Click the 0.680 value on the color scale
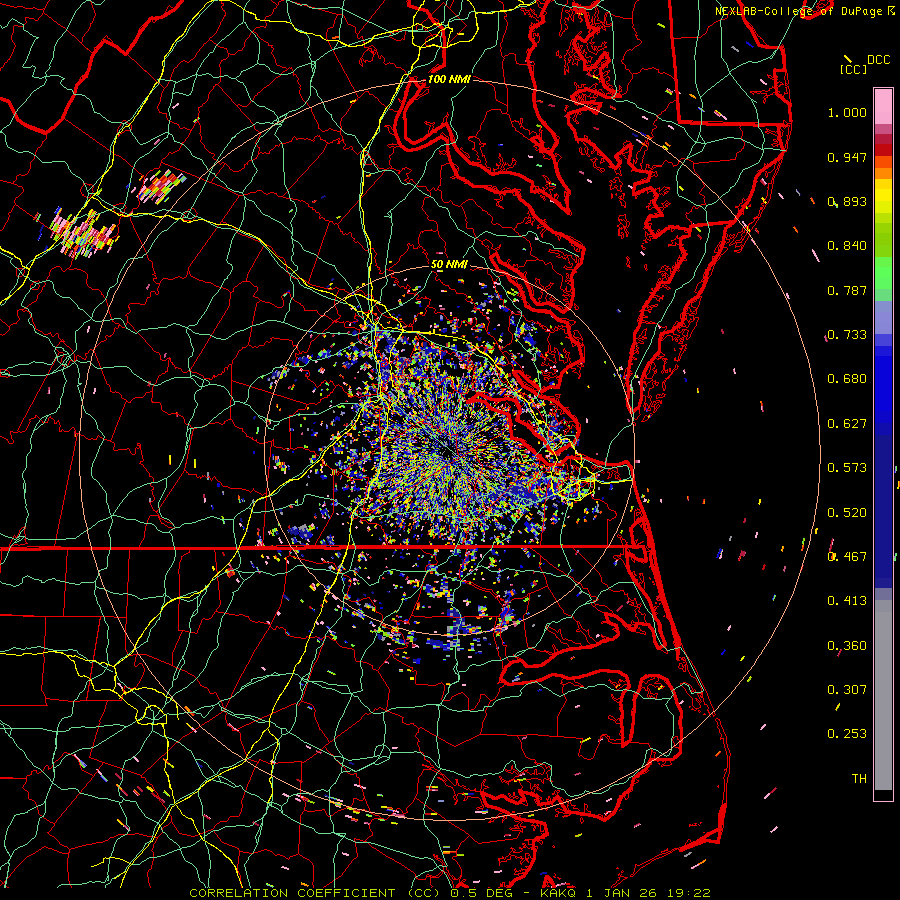This screenshot has width=900, height=900. pos(847,379)
